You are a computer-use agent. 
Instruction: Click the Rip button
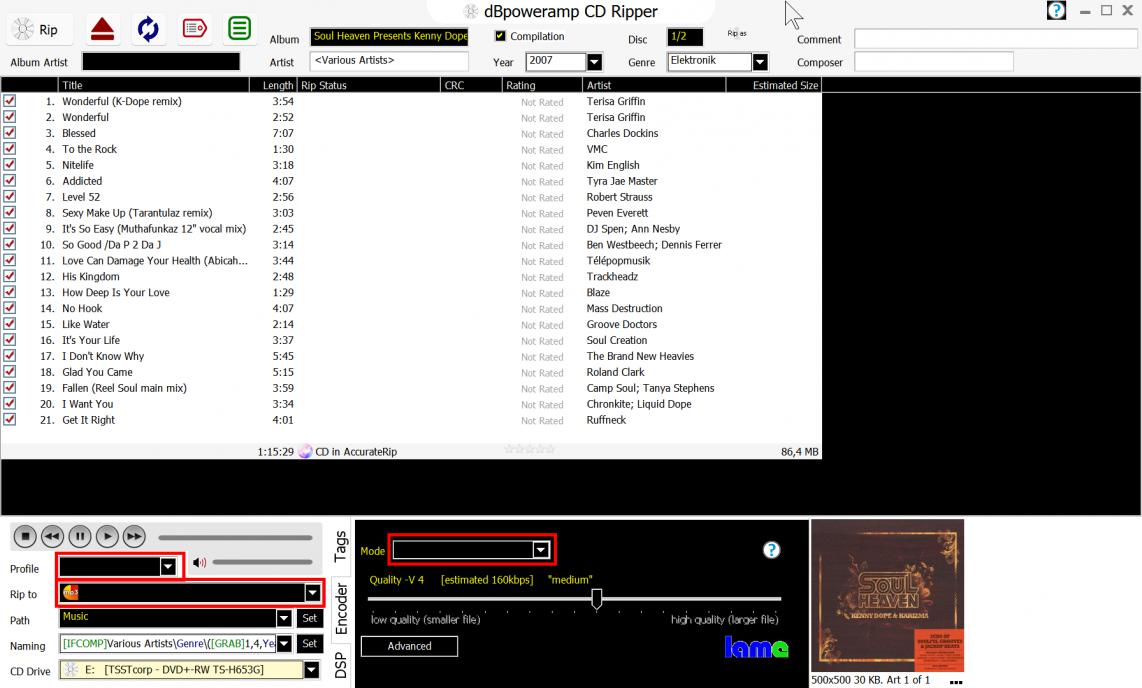coord(36,30)
